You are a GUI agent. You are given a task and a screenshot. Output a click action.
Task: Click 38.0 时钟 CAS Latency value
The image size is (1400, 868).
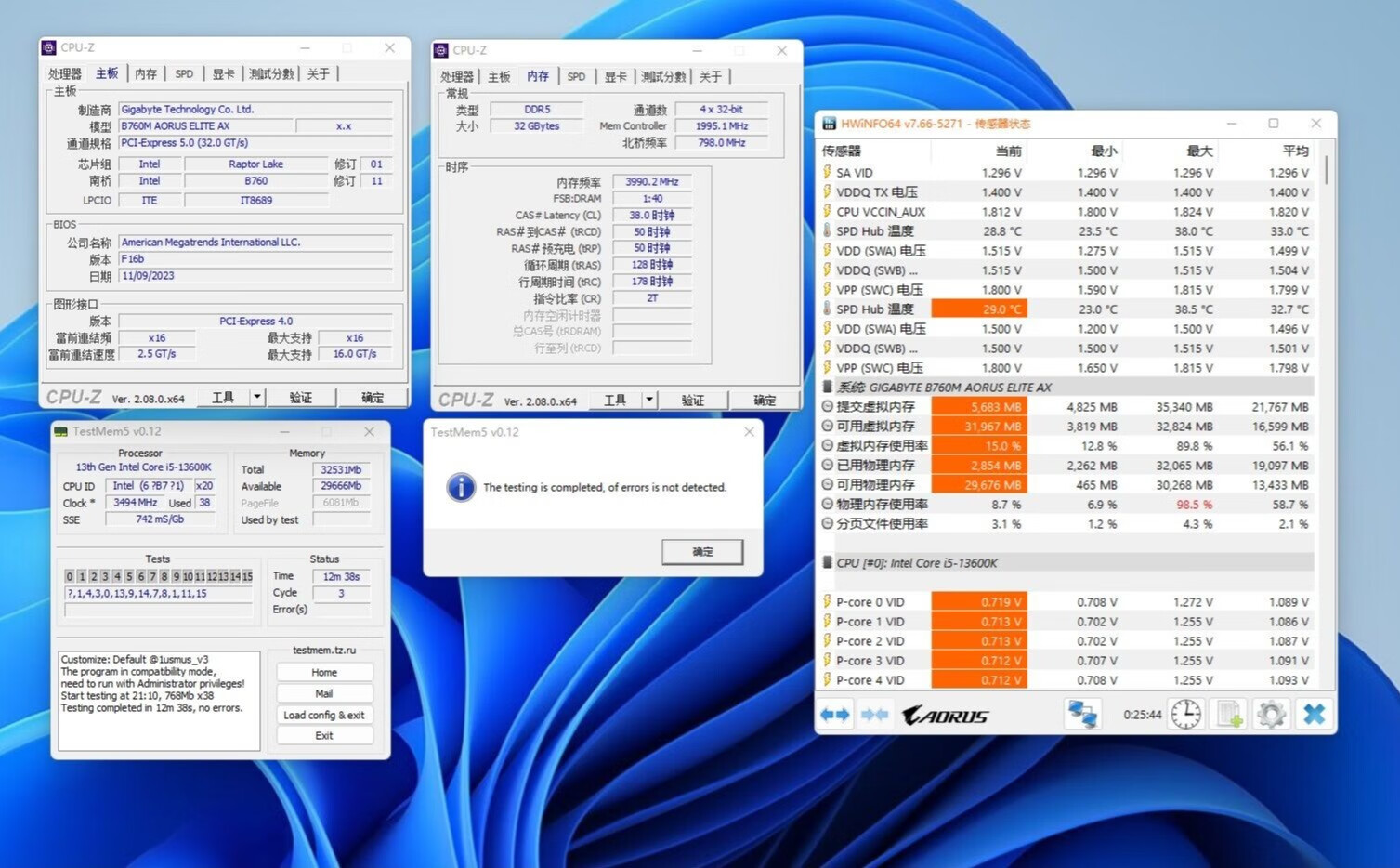tap(652, 215)
